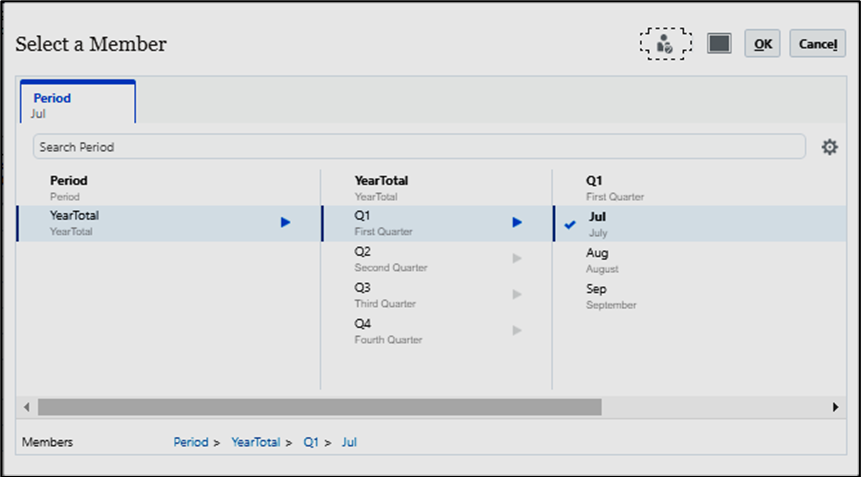Click the Search Period input field
Image resolution: width=861 pixels, height=477 pixels.
[419, 147]
